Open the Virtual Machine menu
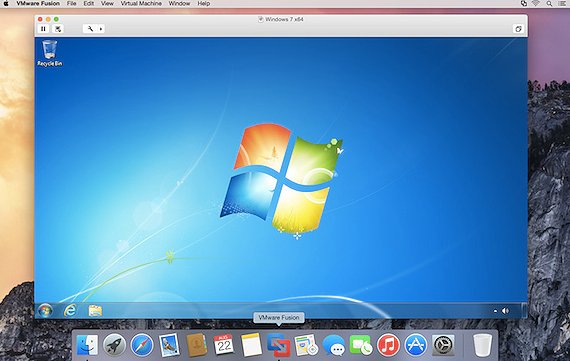The height and width of the screenshot is (361, 570). [141, 3]
